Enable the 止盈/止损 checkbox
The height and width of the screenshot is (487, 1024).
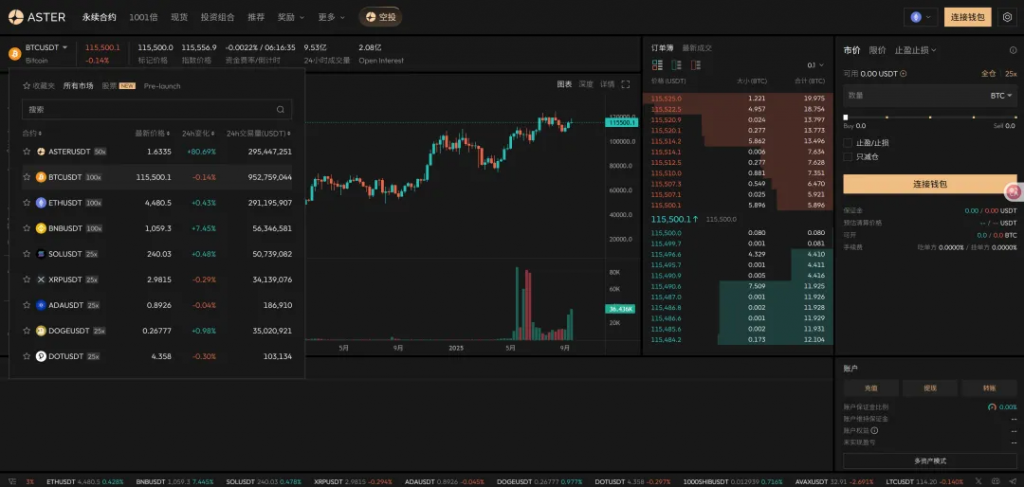pos(848,142)
